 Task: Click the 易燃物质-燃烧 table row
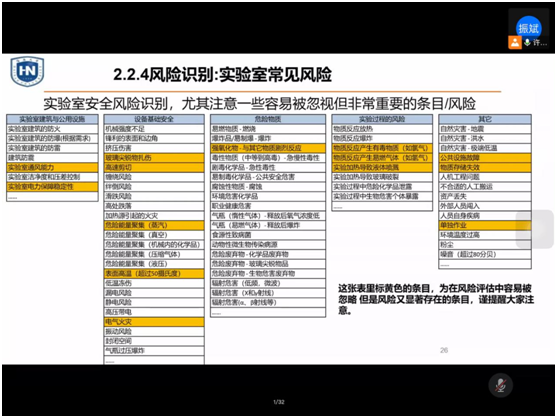point(268,129)
